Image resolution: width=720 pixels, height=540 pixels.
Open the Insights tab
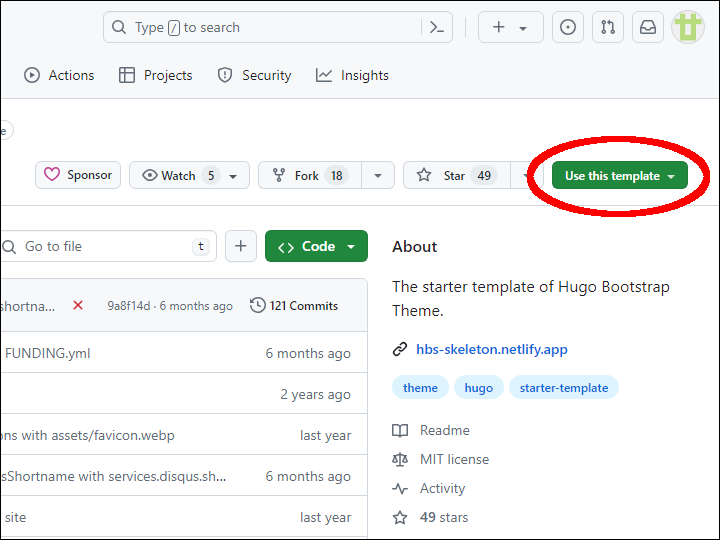352,75
